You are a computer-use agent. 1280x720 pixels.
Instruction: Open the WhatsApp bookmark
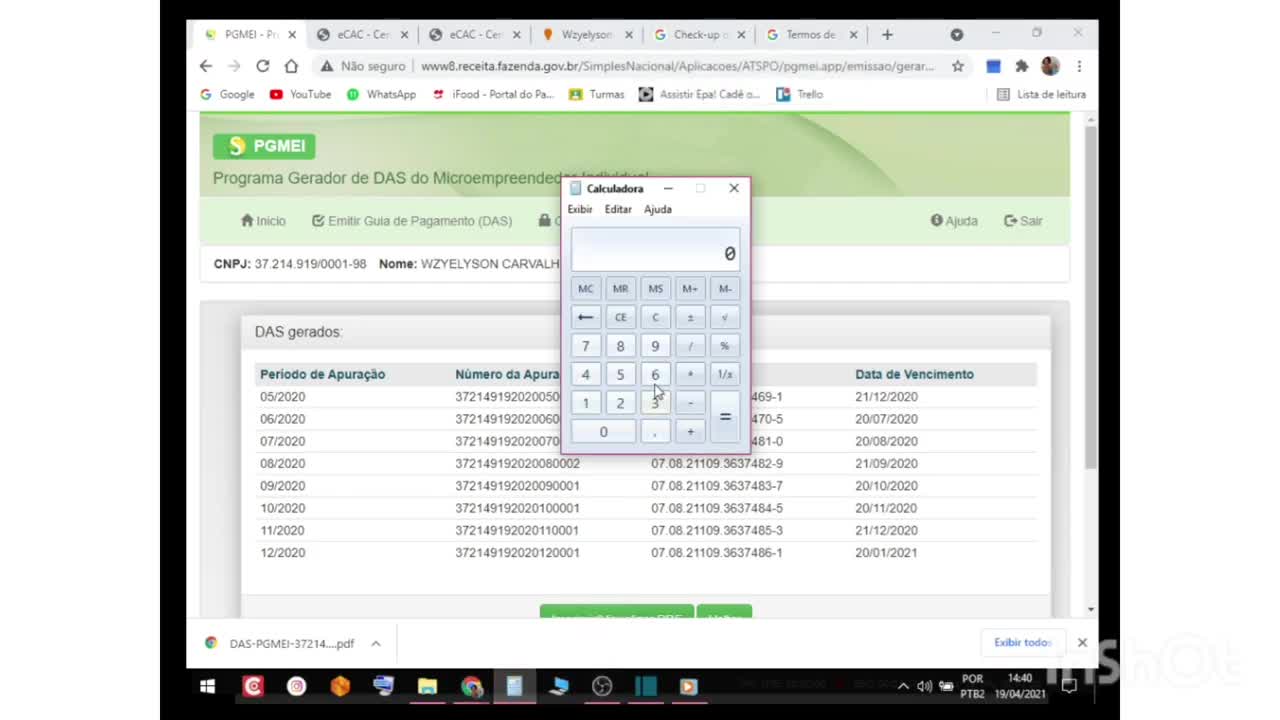point(381,94)
